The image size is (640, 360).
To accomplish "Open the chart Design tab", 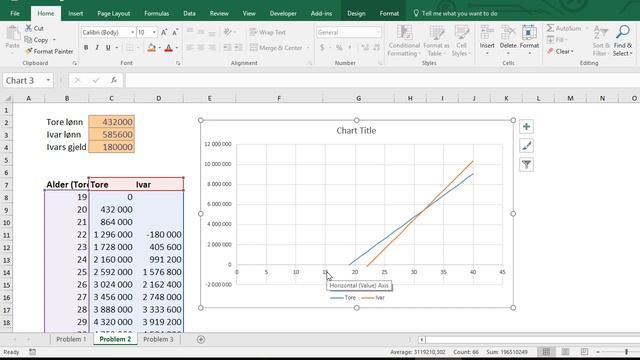I will point(356,13).
